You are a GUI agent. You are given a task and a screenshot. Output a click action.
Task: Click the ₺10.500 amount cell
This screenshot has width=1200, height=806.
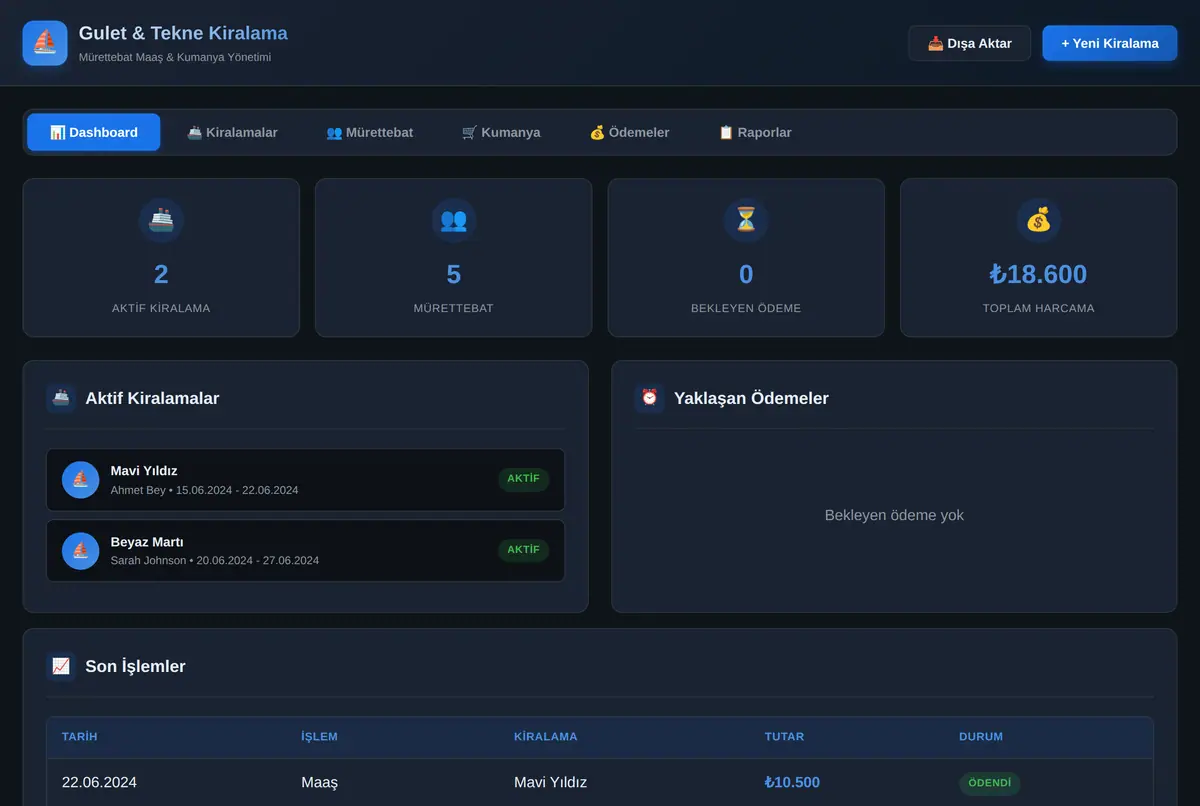pyautogui.click(x=792, y=783)
